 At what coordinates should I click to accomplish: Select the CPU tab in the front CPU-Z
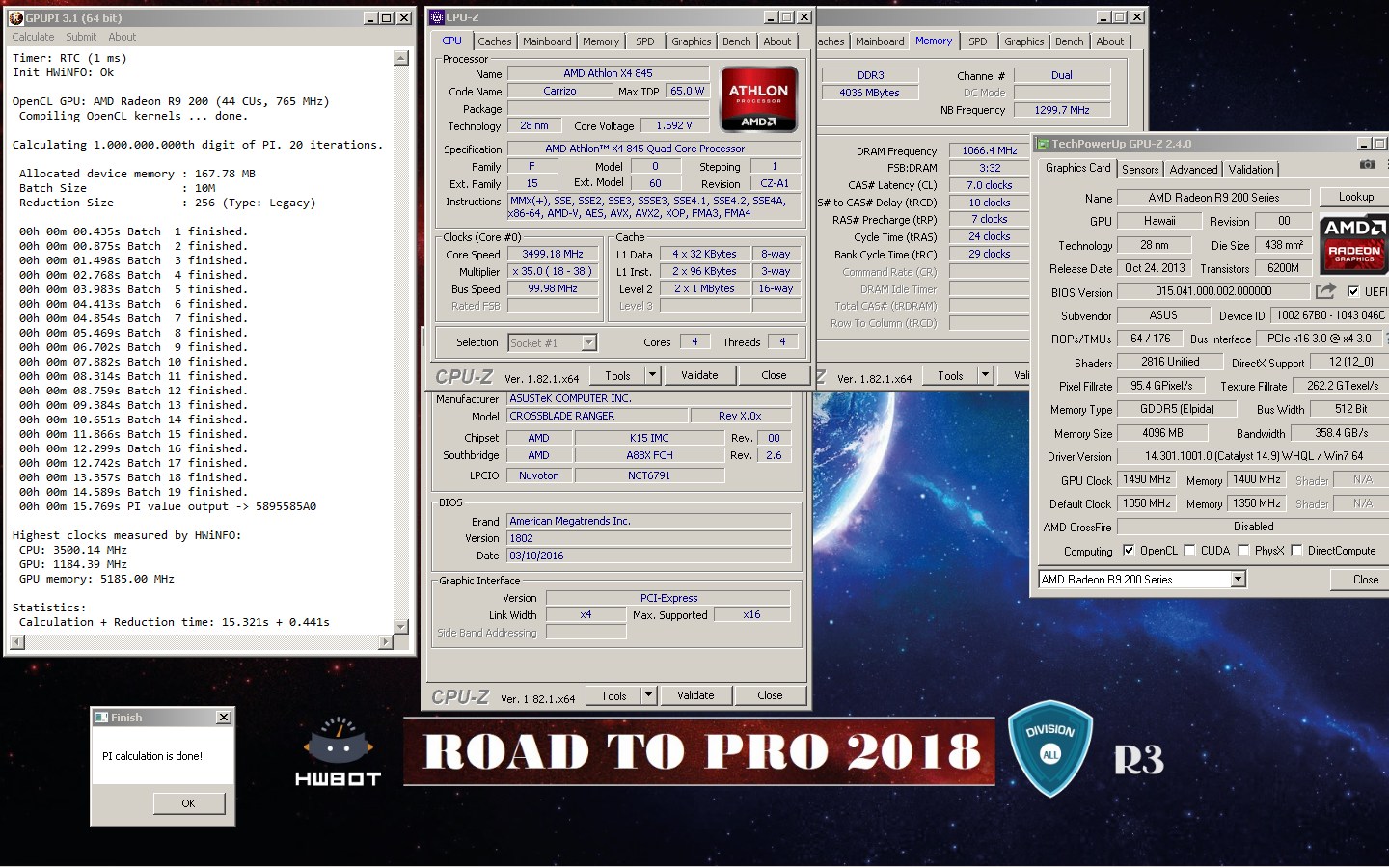(x=451, y=41)
